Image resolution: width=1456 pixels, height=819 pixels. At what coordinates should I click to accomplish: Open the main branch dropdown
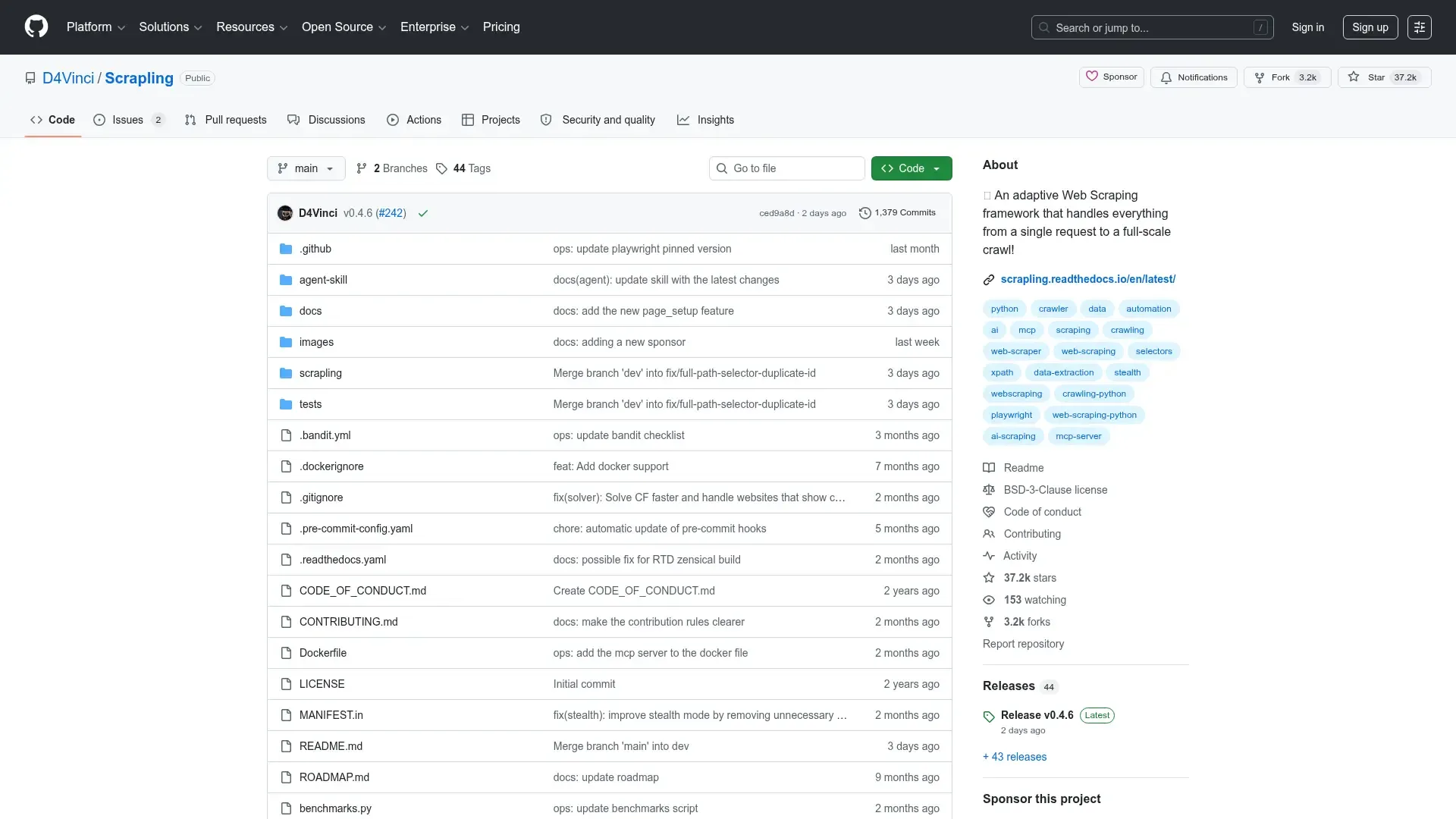coord(306,168)
